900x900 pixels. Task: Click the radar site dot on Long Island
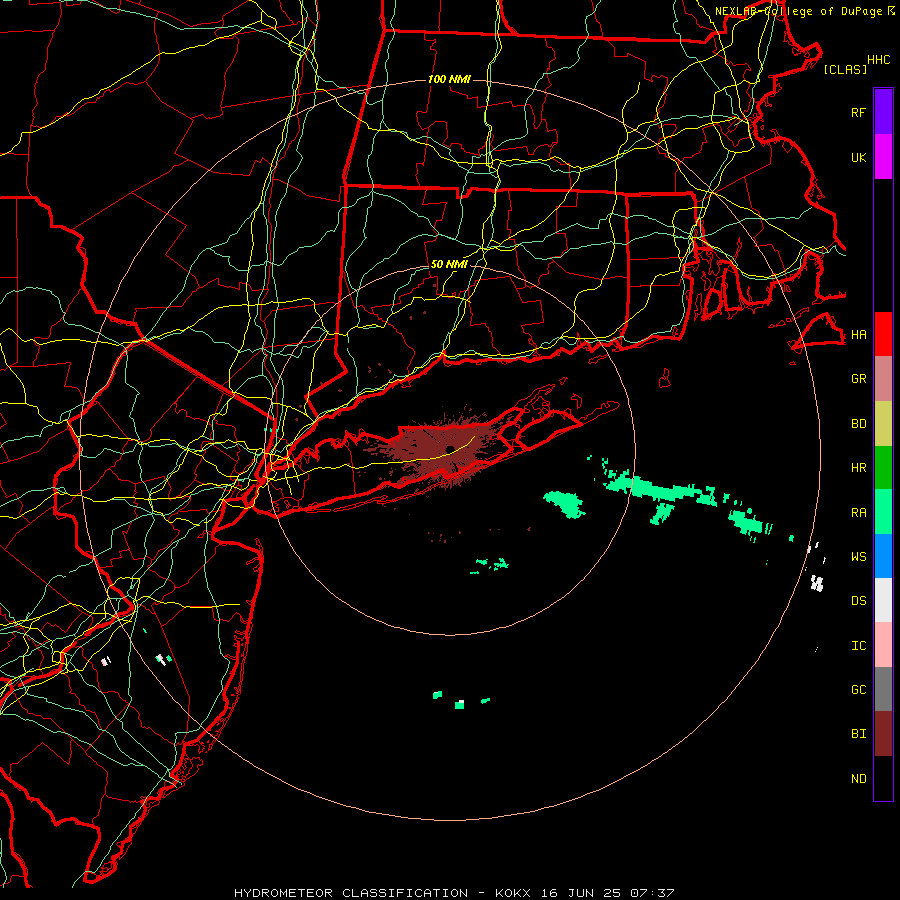click(451, 449)
